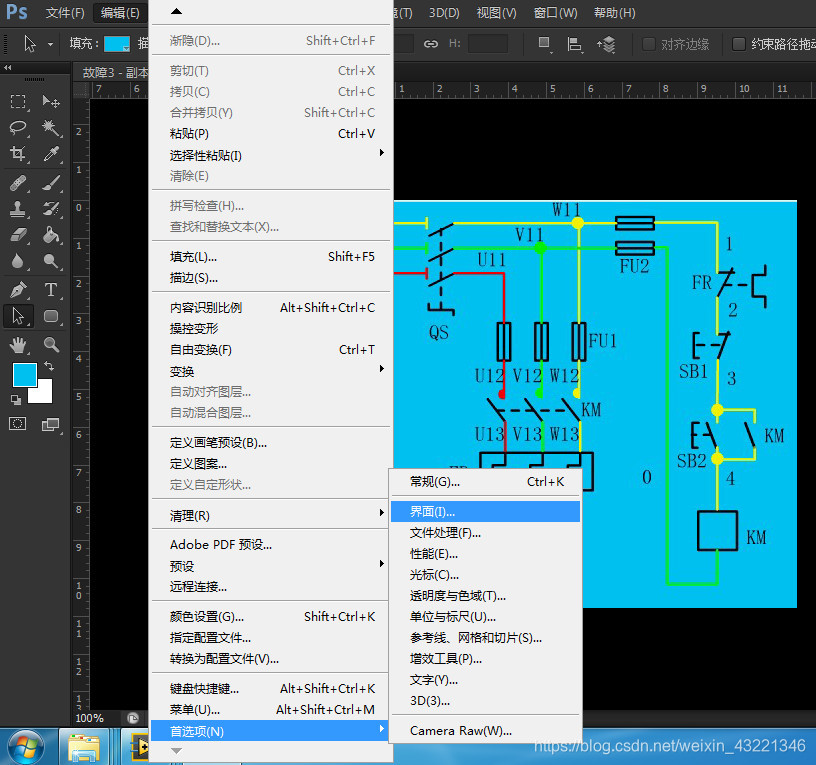
Task: Select the Blur tool
Action: pyautogui.click(x=18, y=261)
